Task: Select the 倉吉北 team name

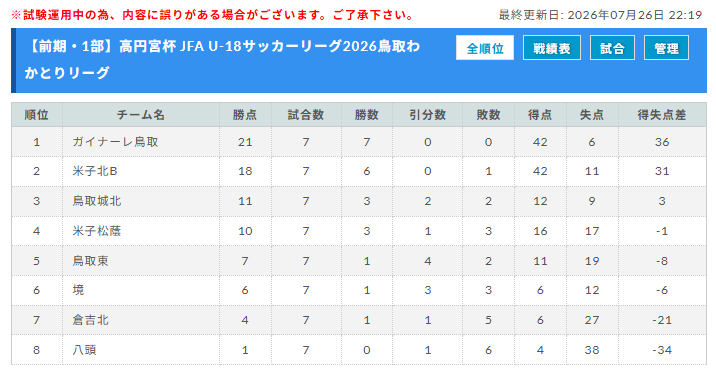Action: (x=90, y=320)
